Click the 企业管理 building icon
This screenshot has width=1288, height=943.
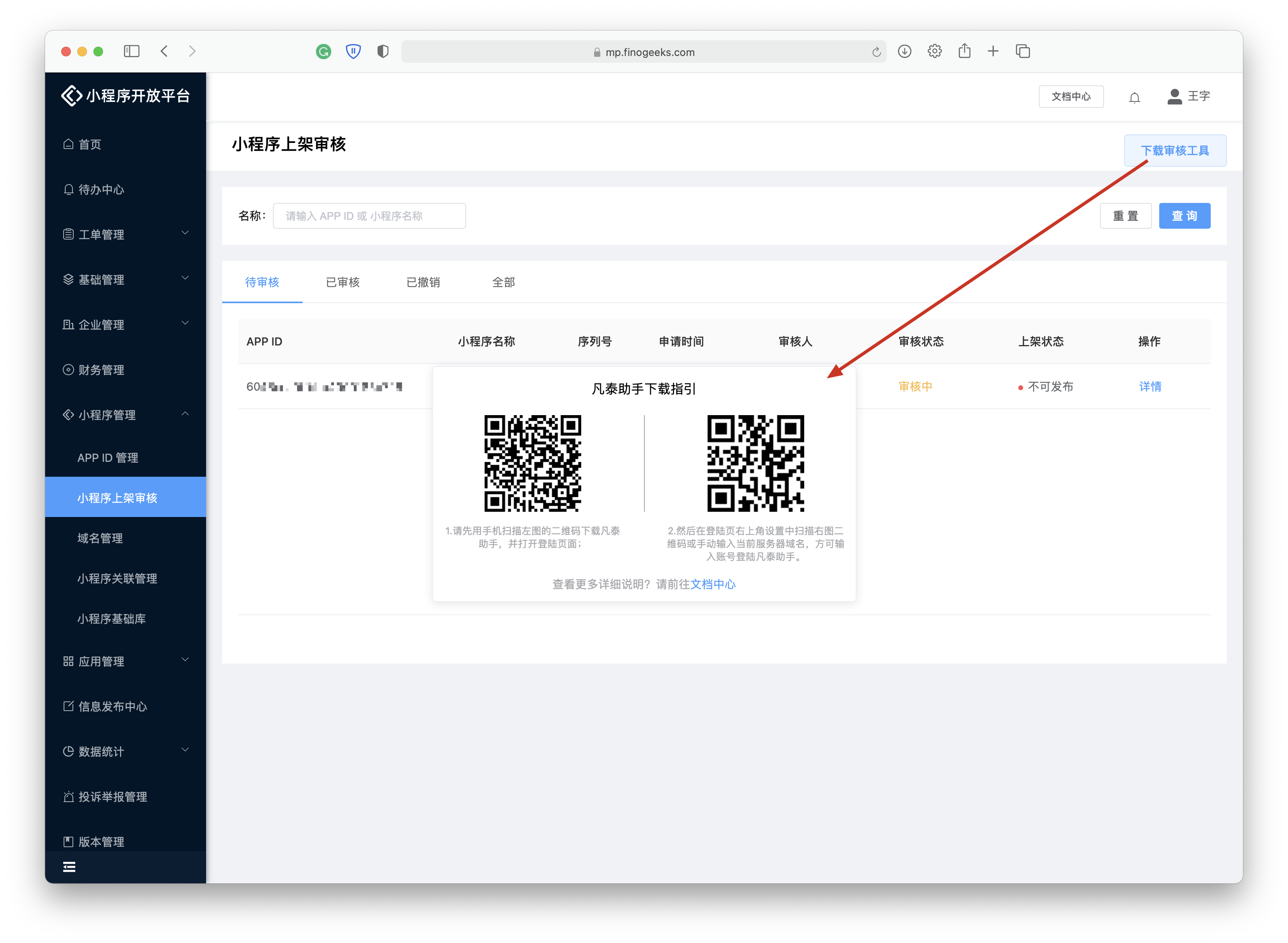(68, 324)
